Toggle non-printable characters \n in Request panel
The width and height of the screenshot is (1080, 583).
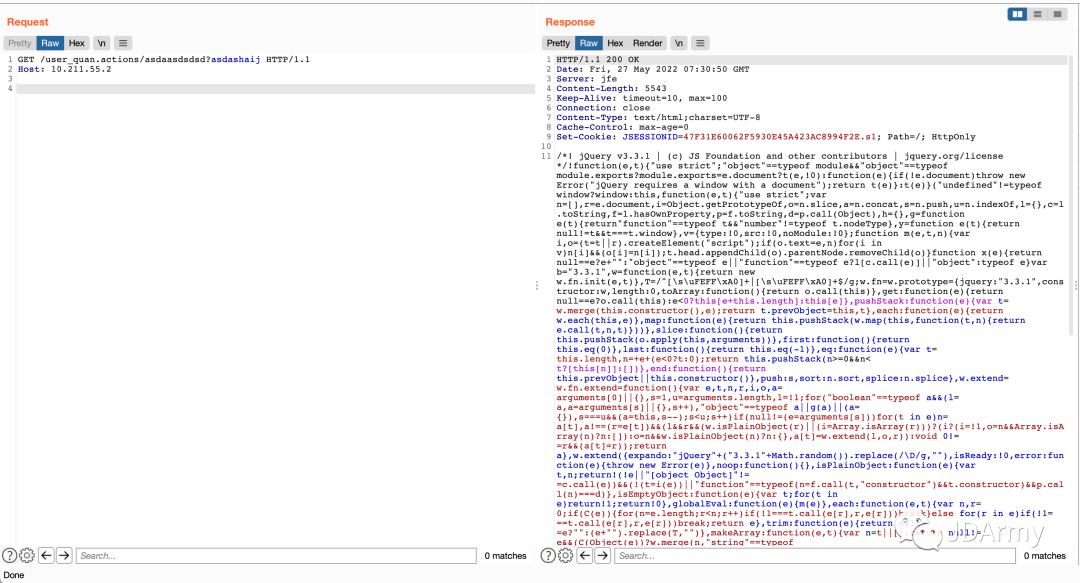pyautogui.click(x=101, y=43)
